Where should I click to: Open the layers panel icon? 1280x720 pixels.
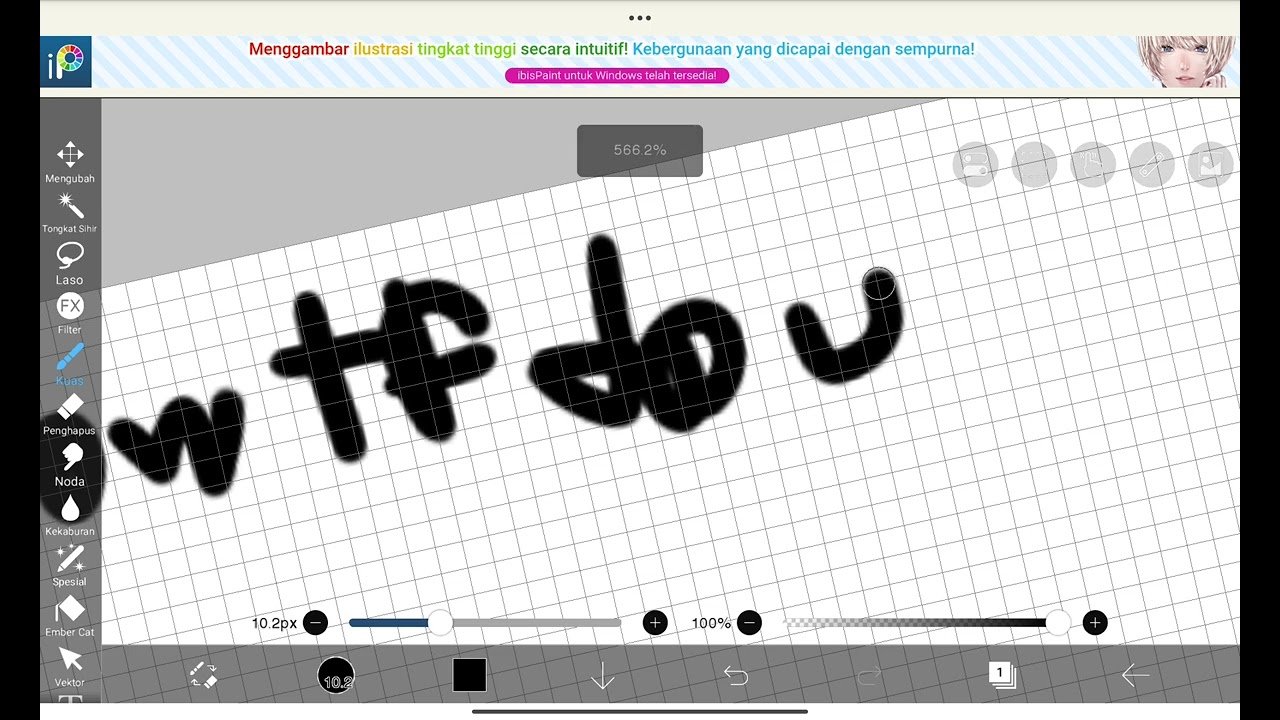click(x=1002, y=675)
